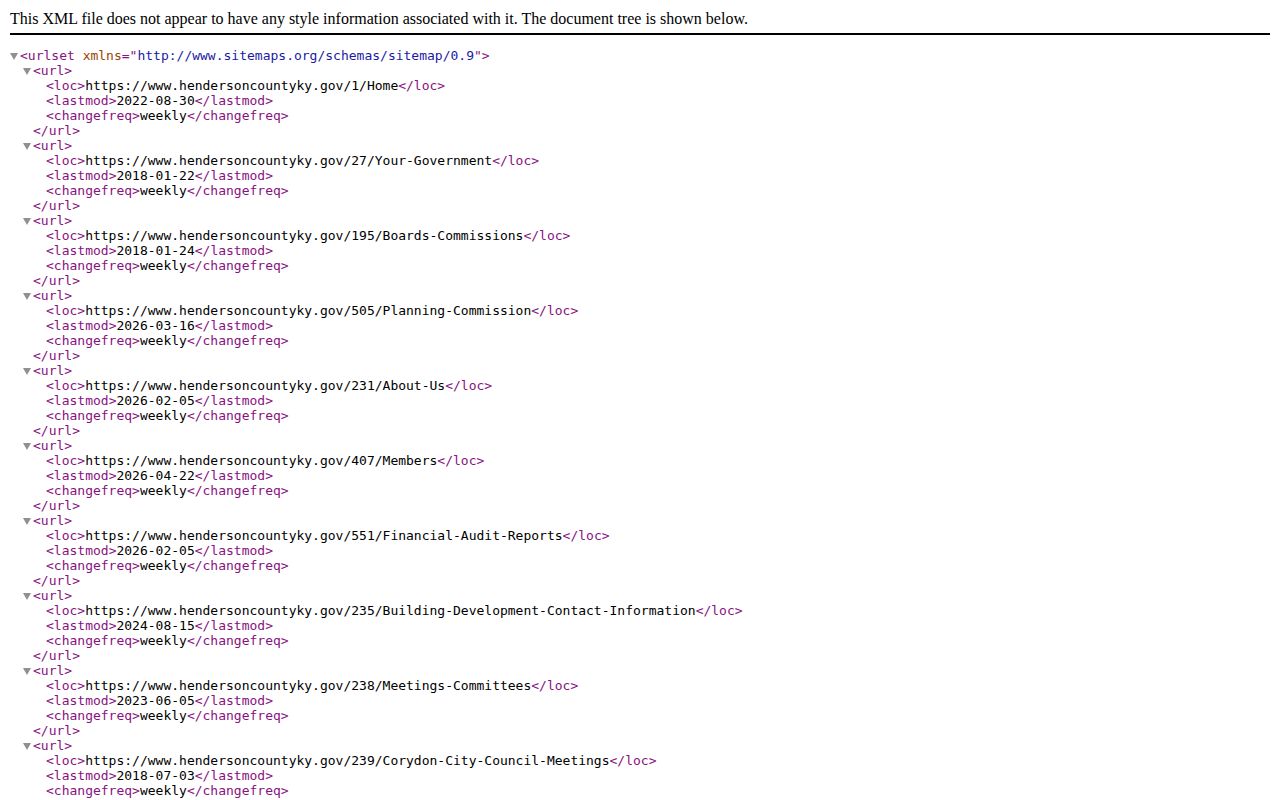The image size is (1280, 800).
Task: Click the lastmod date 2024-08-15
Action: click(x=155, y=626)
